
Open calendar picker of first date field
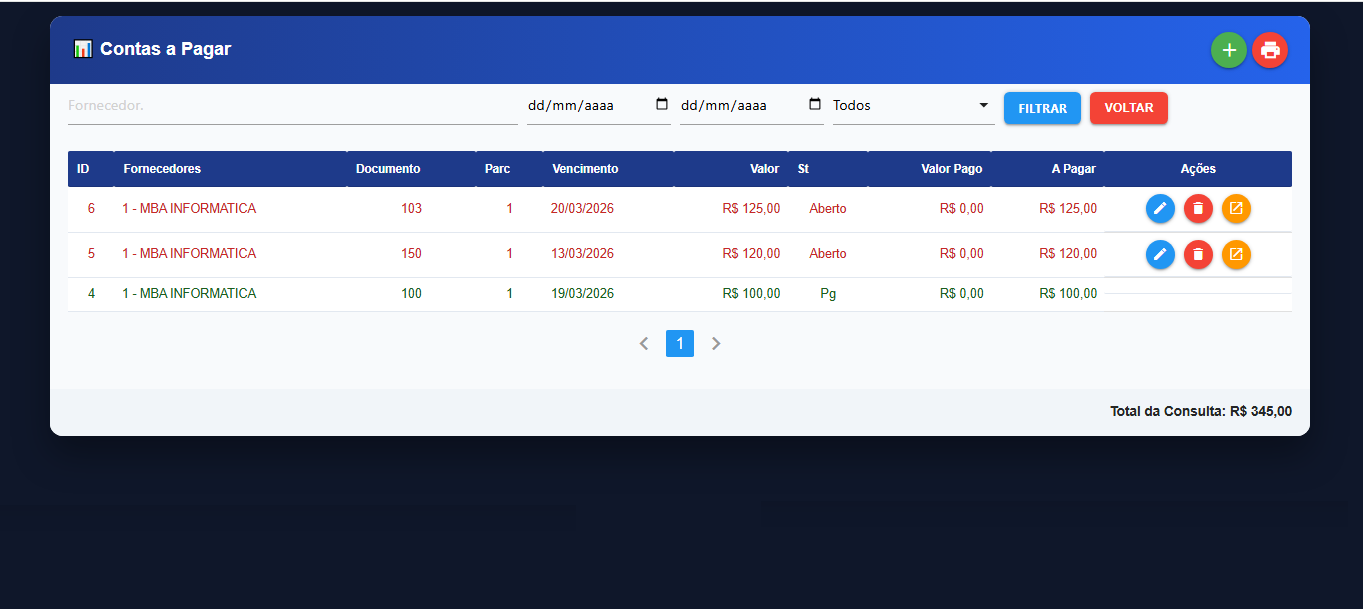pos(661,105)
